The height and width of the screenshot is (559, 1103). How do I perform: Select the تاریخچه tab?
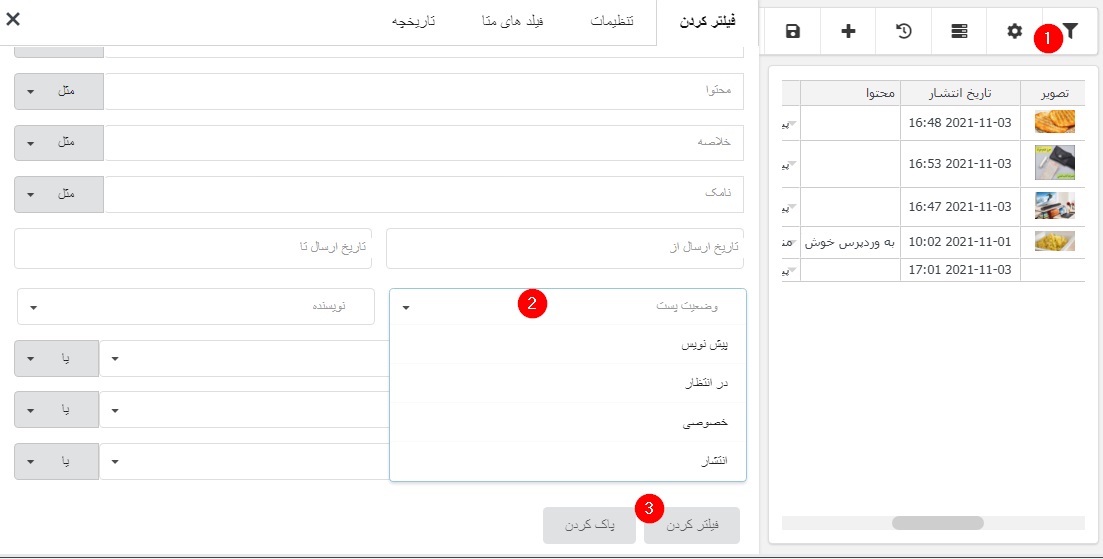point(413,21)
